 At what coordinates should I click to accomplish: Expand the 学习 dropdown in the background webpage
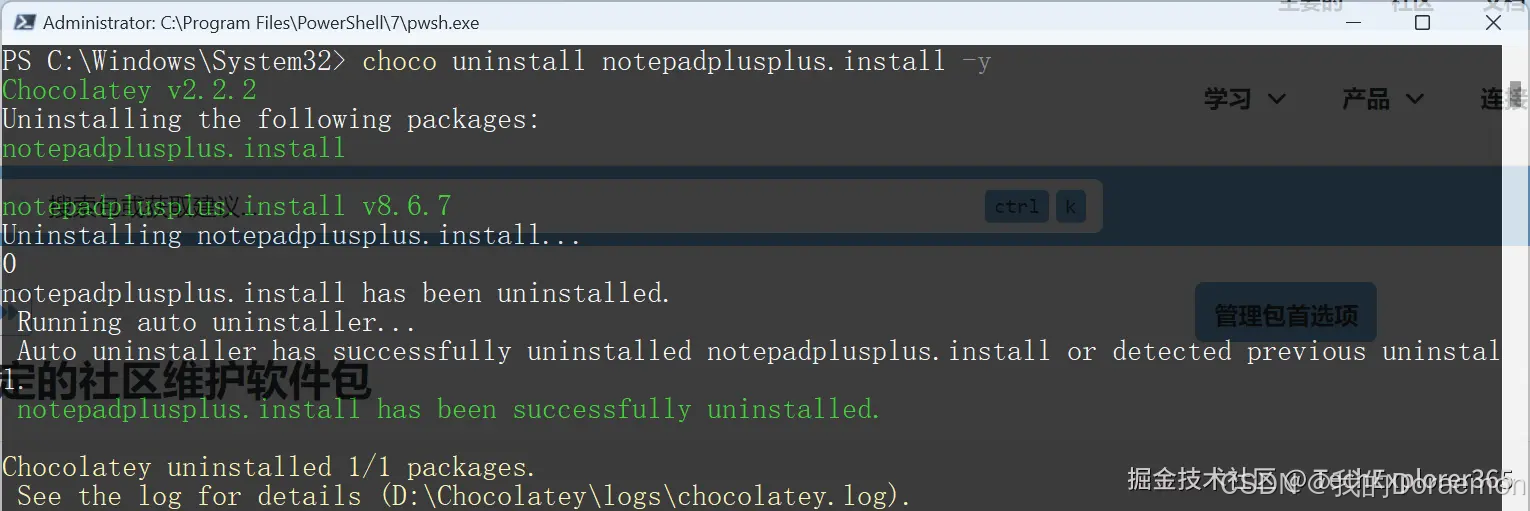click(x=1245, y=99)
